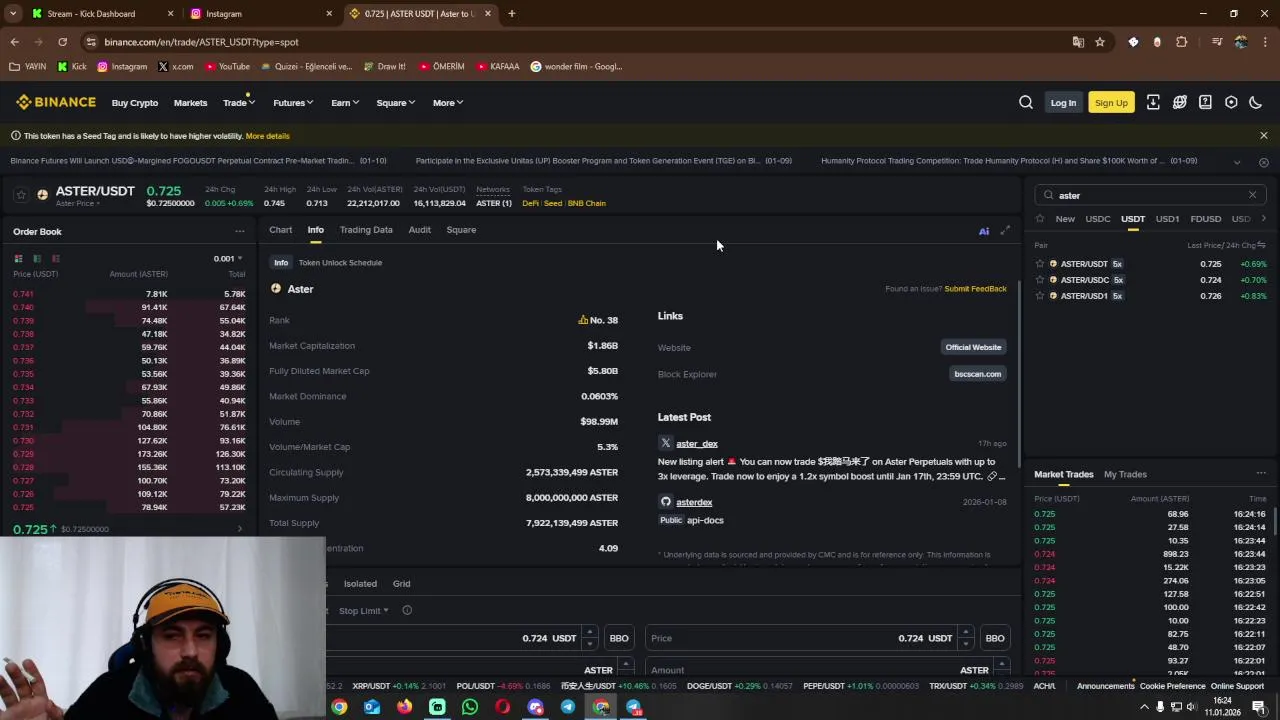Open the language globe icon

1180,102
